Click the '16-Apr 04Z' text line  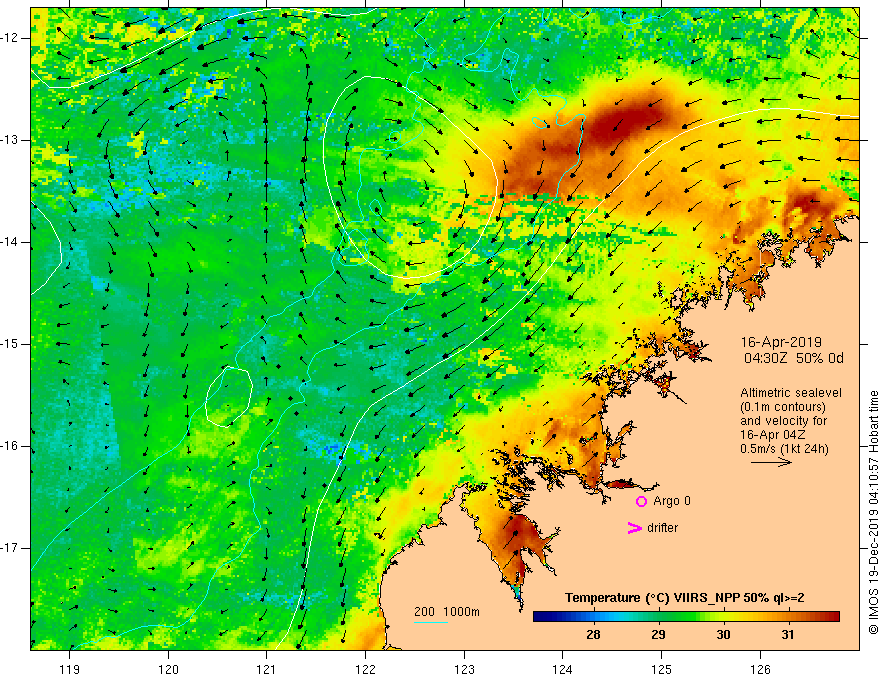point(773,435)
